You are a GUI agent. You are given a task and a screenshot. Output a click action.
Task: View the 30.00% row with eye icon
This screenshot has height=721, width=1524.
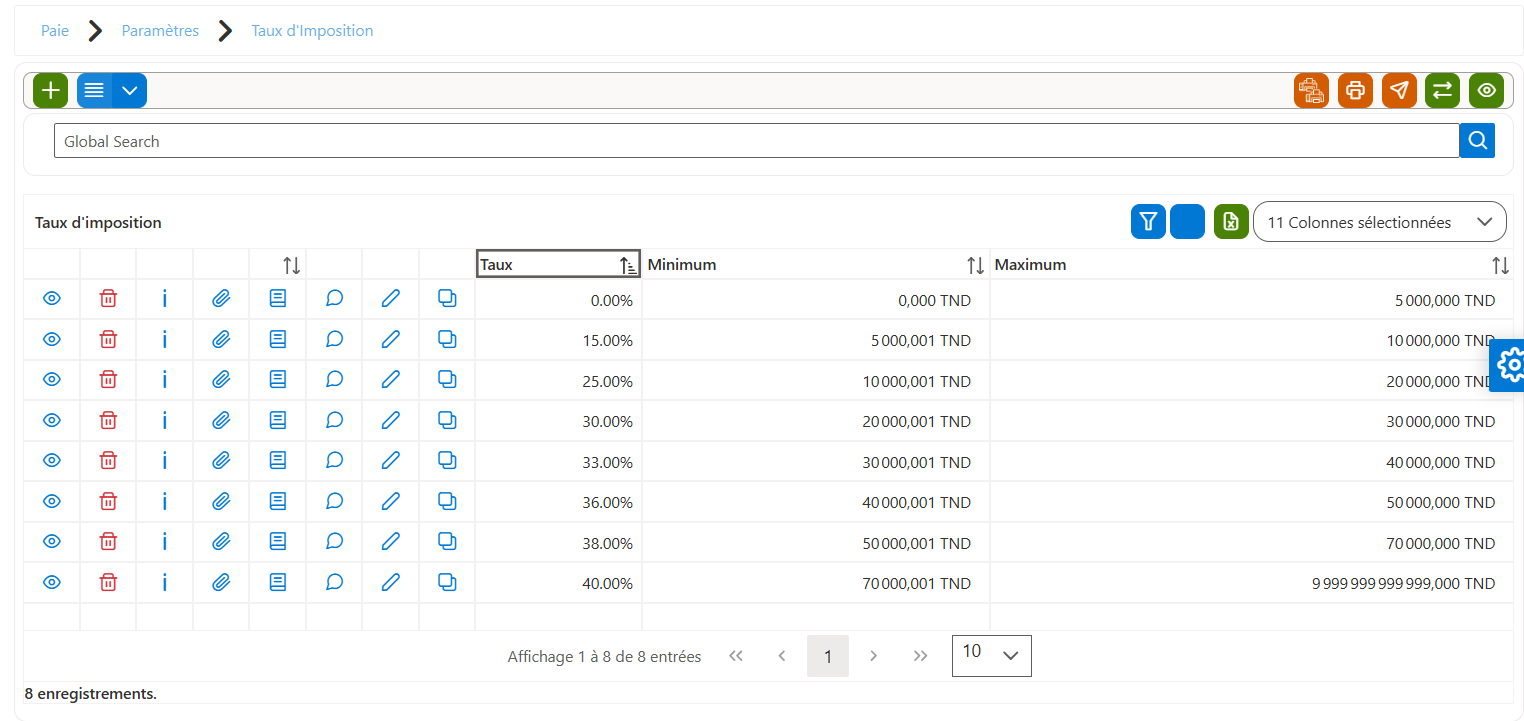click(52, 421)
